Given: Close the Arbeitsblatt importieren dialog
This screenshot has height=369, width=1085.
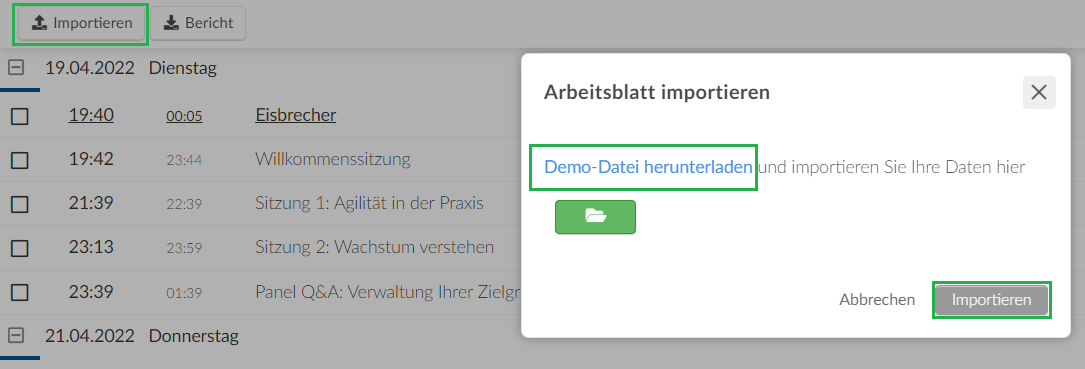Looking at the screenshot, I should tap(1039, 92).
